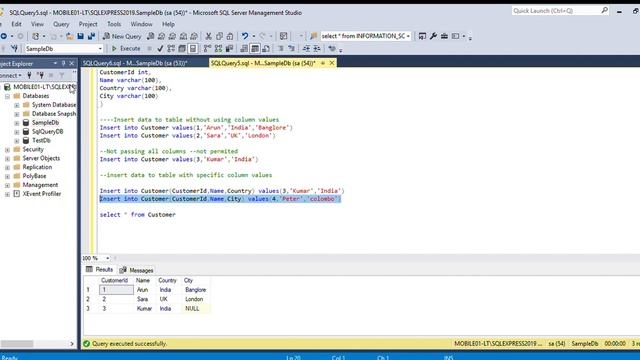The height and width of the screenshot is (360, 640).
Task: Click Disconnect plug icon in Object Explorer
Action: tap(40, 75)
